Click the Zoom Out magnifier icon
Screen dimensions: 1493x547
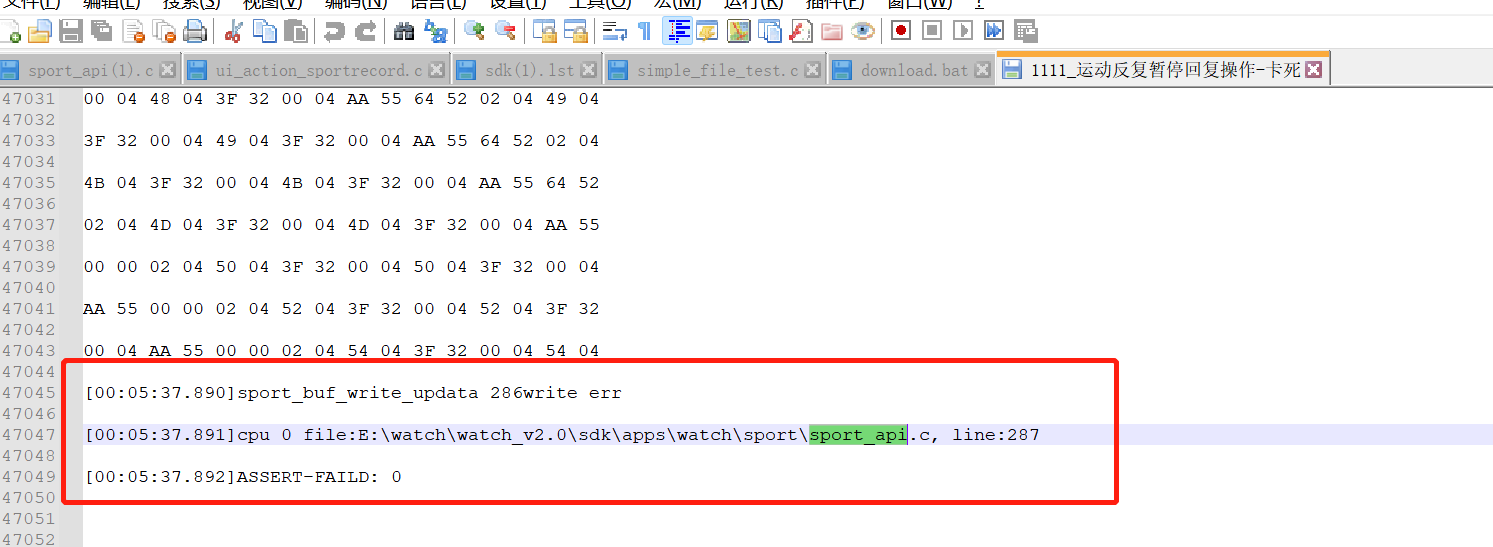tap(506, 32)
